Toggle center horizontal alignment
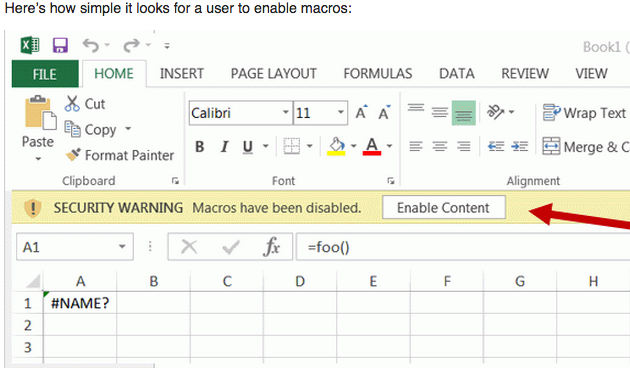630x368 pixels. click(x=440, y=147)
